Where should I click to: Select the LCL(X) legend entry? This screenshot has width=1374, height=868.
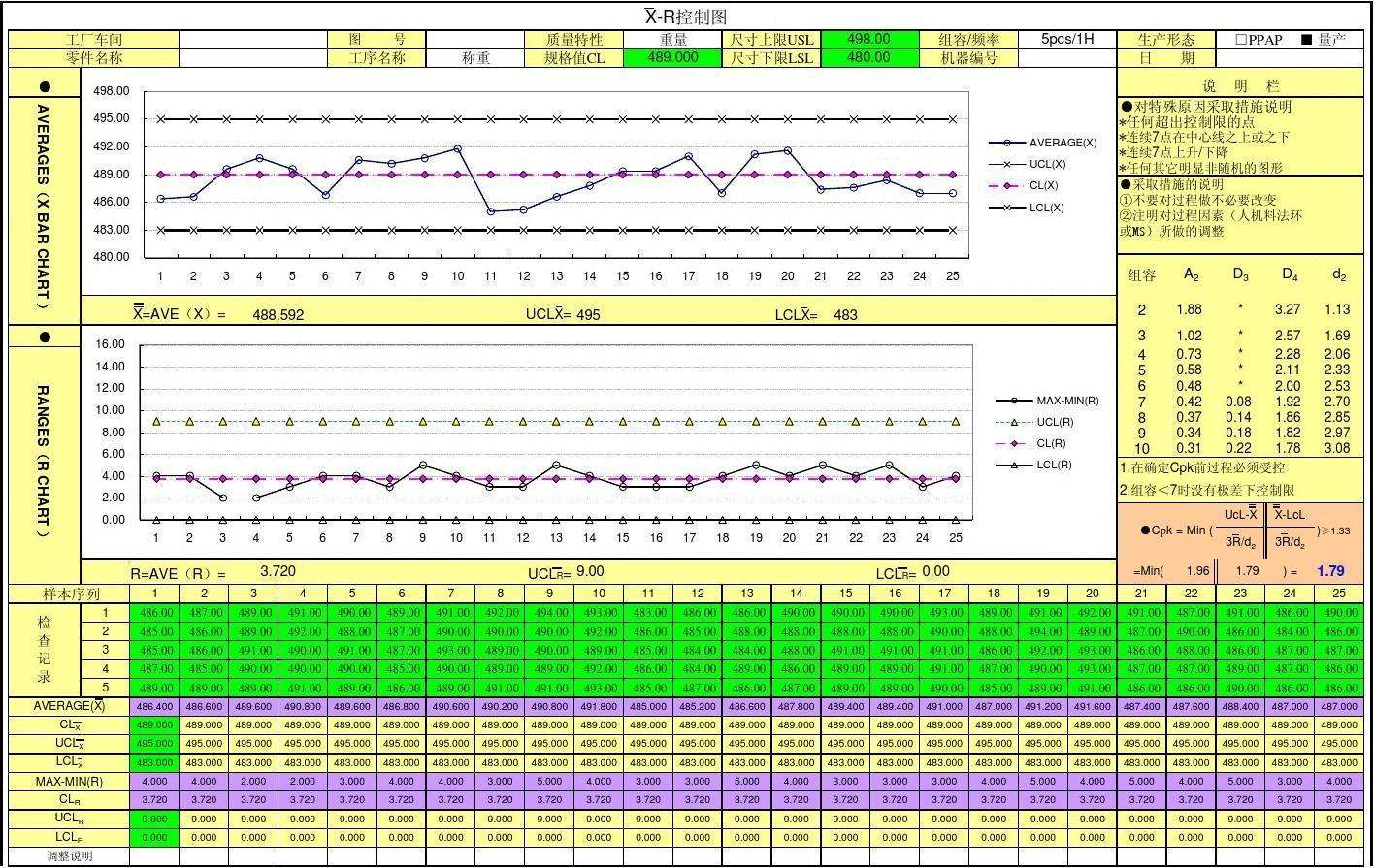1028,208
